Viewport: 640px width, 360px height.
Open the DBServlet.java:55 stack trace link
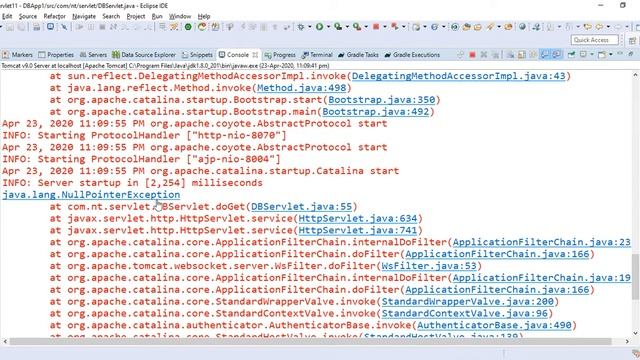tap(301, 207)
